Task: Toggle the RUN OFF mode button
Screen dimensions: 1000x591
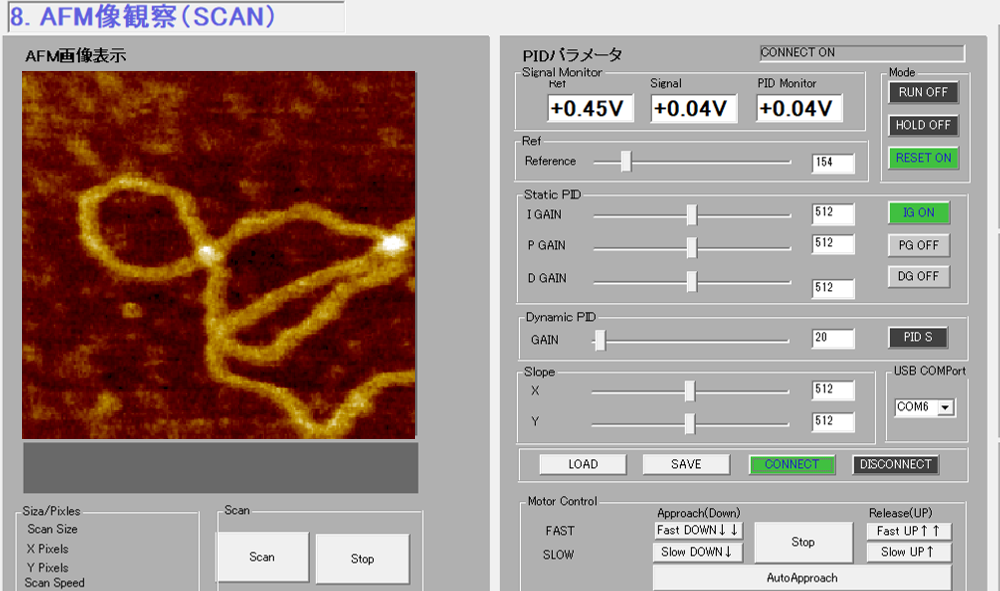Action: (x=923, y=92)
